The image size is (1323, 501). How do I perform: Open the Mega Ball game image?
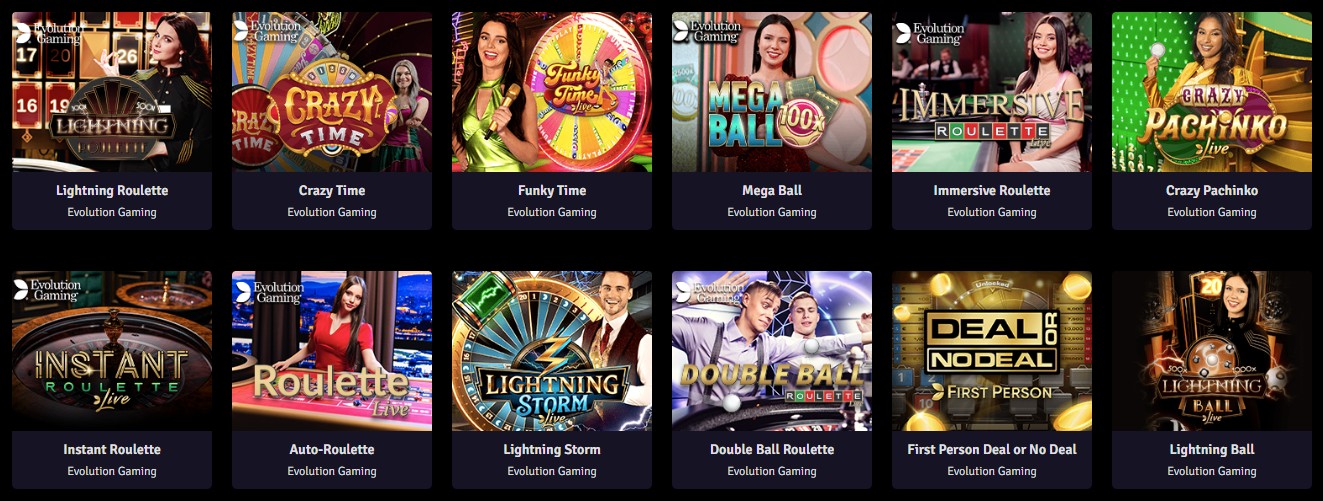(772, 92)
